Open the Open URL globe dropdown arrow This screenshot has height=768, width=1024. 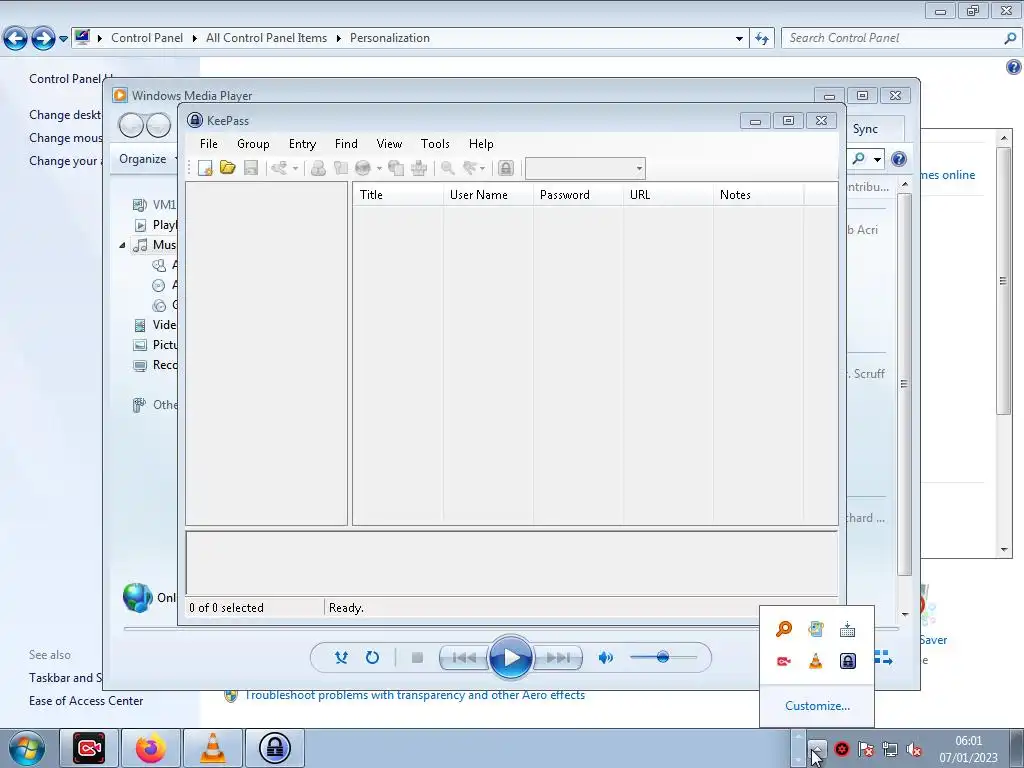point(379,168)
